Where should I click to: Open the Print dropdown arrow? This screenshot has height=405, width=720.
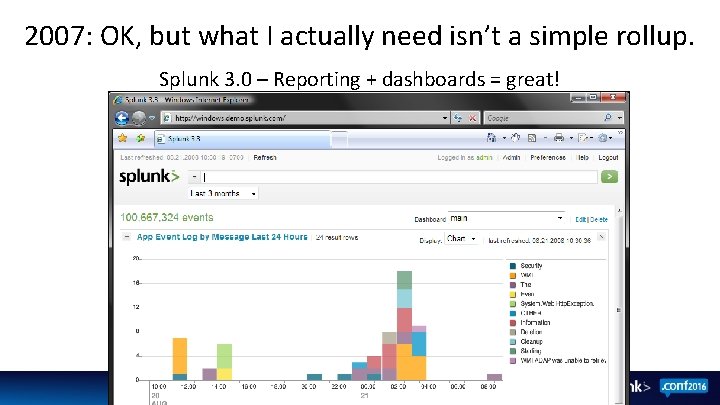tap(571, 138)
